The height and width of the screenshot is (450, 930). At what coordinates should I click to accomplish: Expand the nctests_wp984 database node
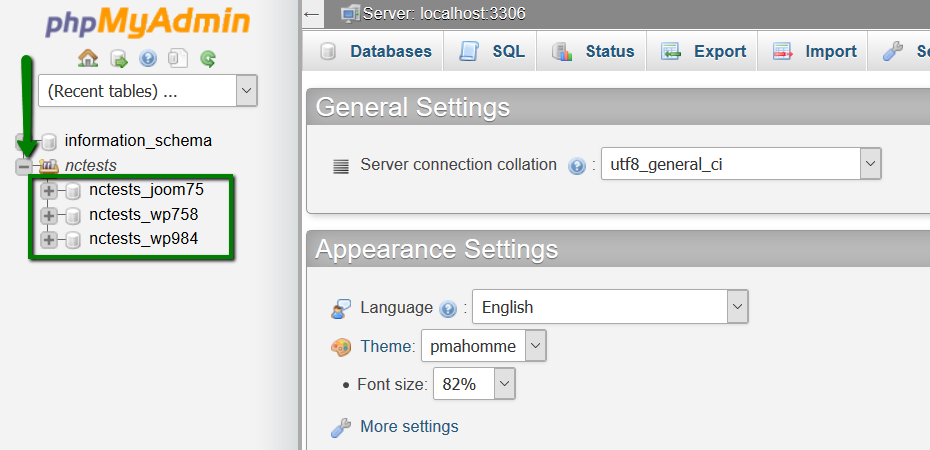point(49,240)
